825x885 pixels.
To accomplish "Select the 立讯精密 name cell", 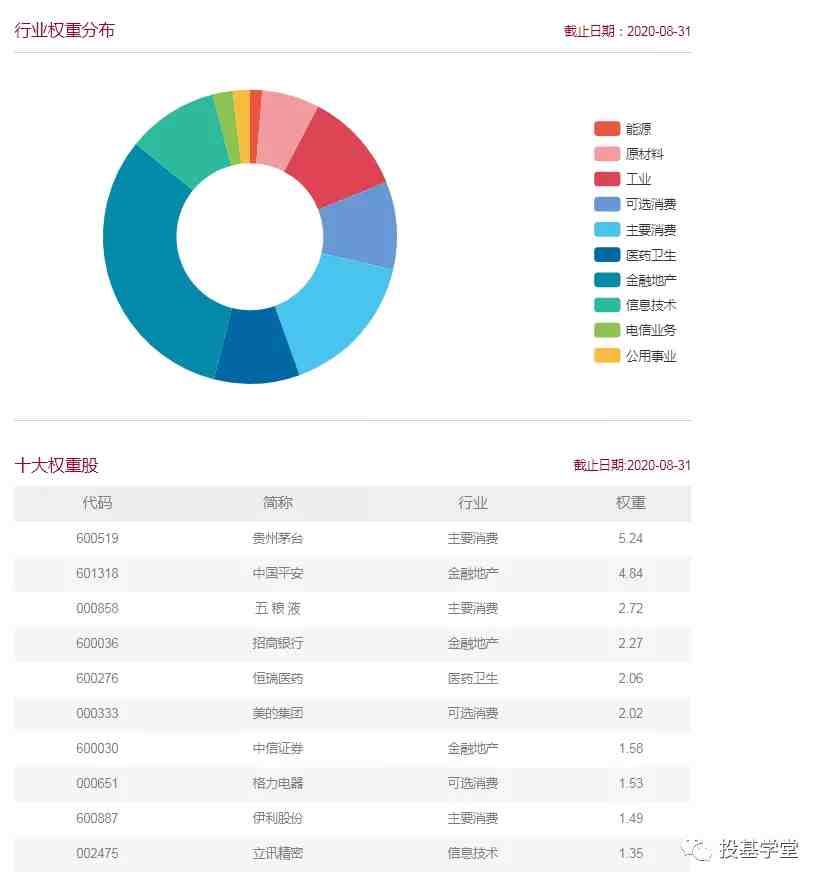I will pyautogui.click(x=278, y=853).
